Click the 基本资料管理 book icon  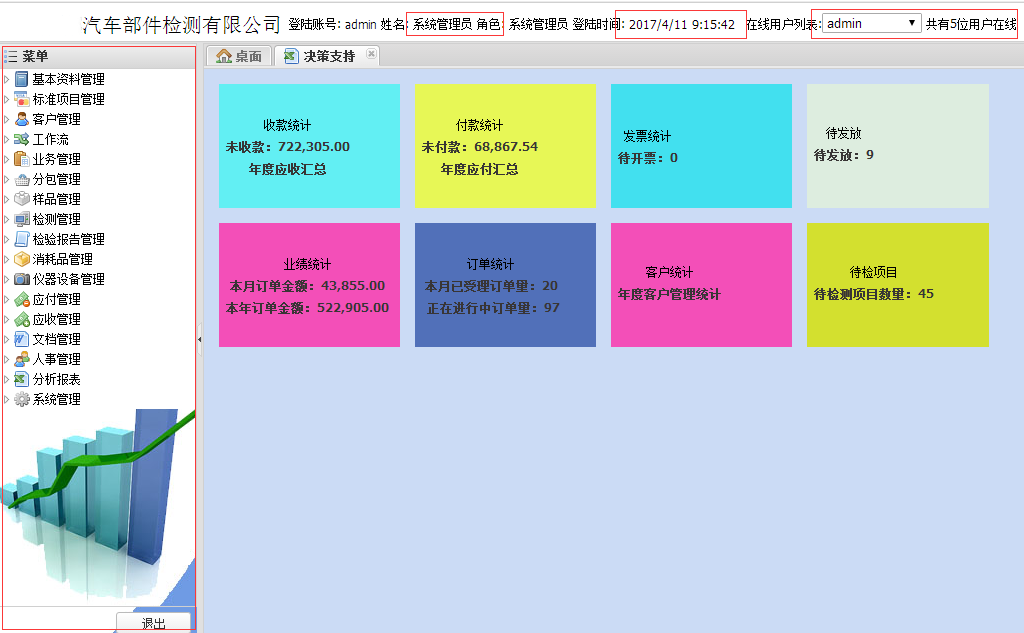click(22, 79)
